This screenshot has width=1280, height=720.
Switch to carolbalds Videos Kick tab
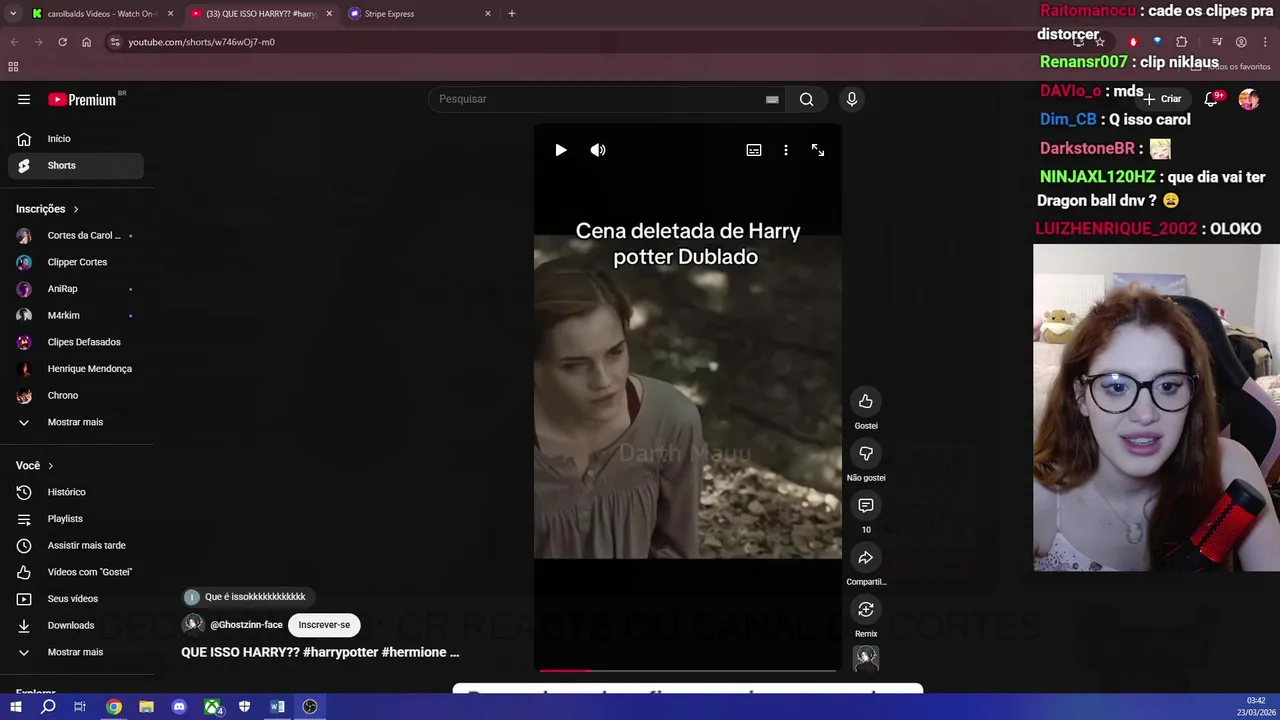pos(103,14)
